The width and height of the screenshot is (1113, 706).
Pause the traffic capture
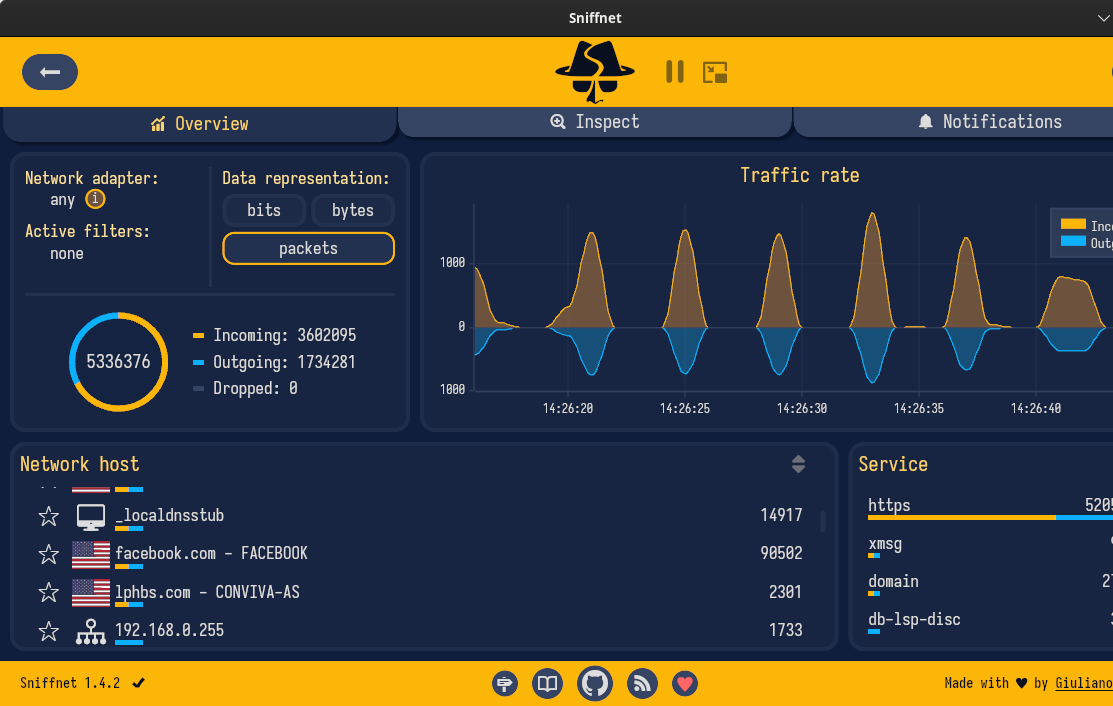pos(675,72)
